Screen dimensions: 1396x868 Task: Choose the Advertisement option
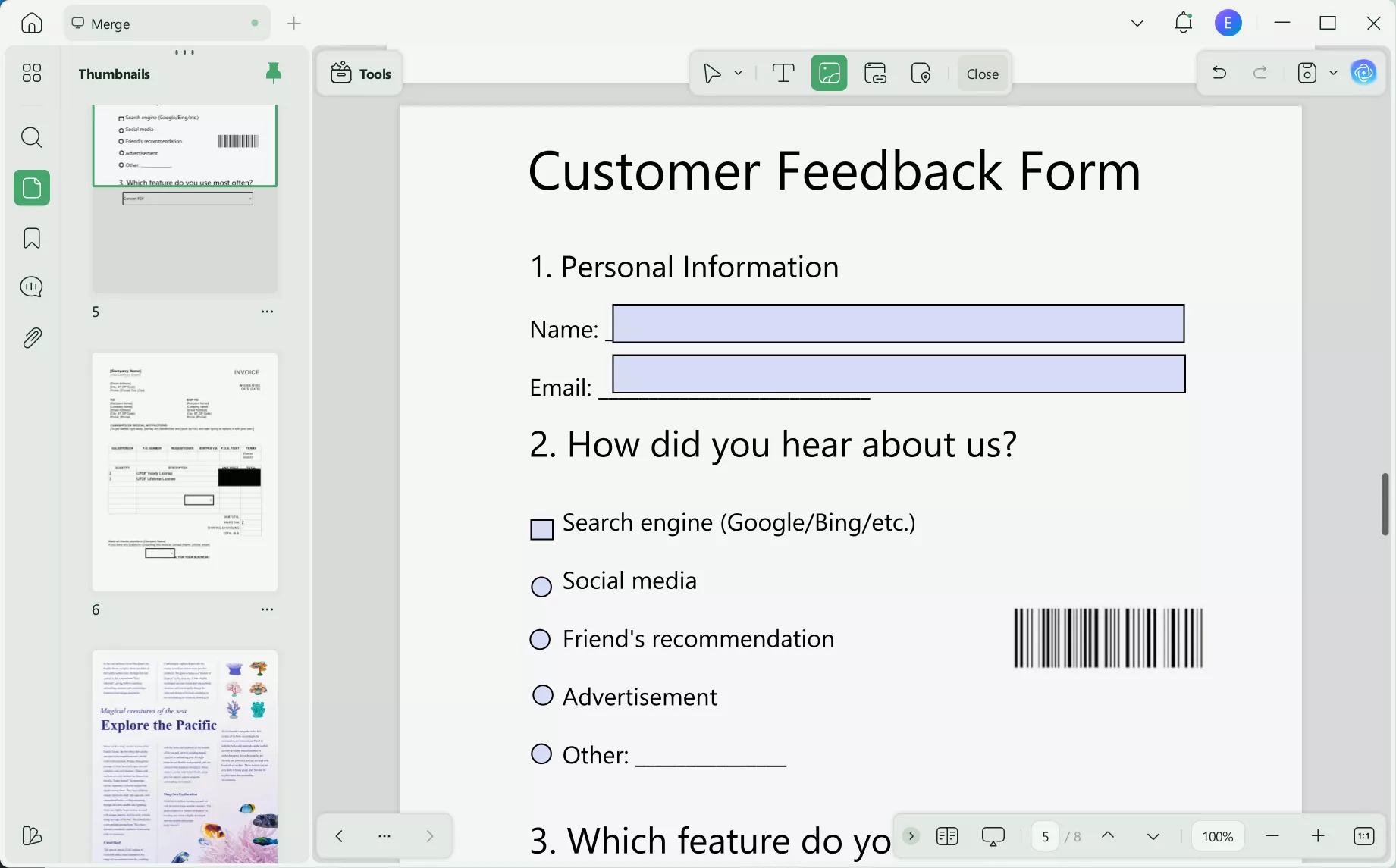pyautogui.click(x=541, y=694)
